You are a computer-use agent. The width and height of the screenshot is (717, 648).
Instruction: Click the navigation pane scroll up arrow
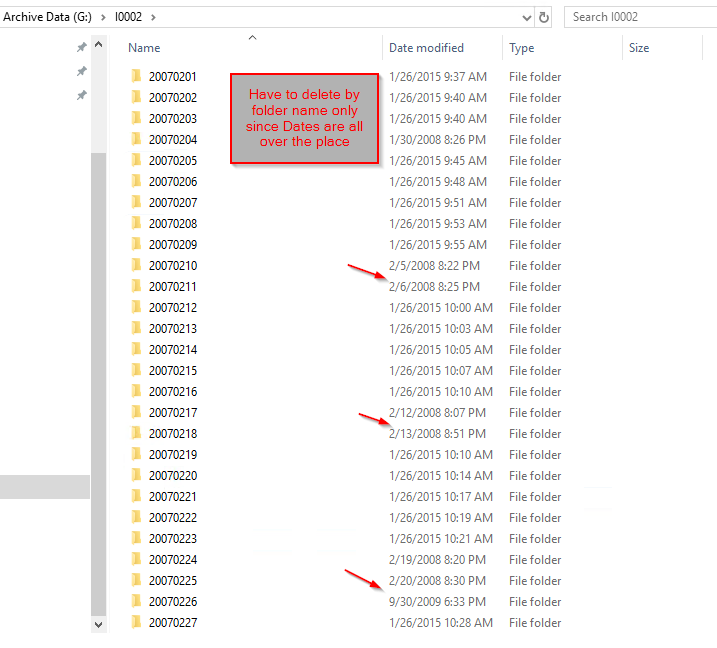coord(98,44)
